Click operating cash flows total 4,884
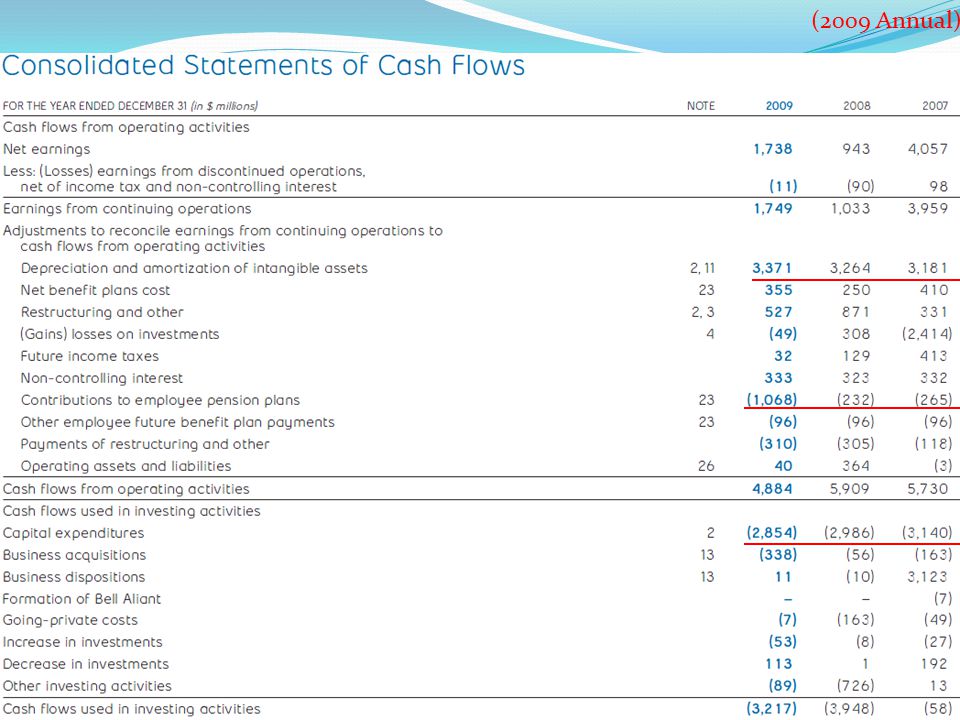This screenshot has height=720, width=960. point(773,489)
